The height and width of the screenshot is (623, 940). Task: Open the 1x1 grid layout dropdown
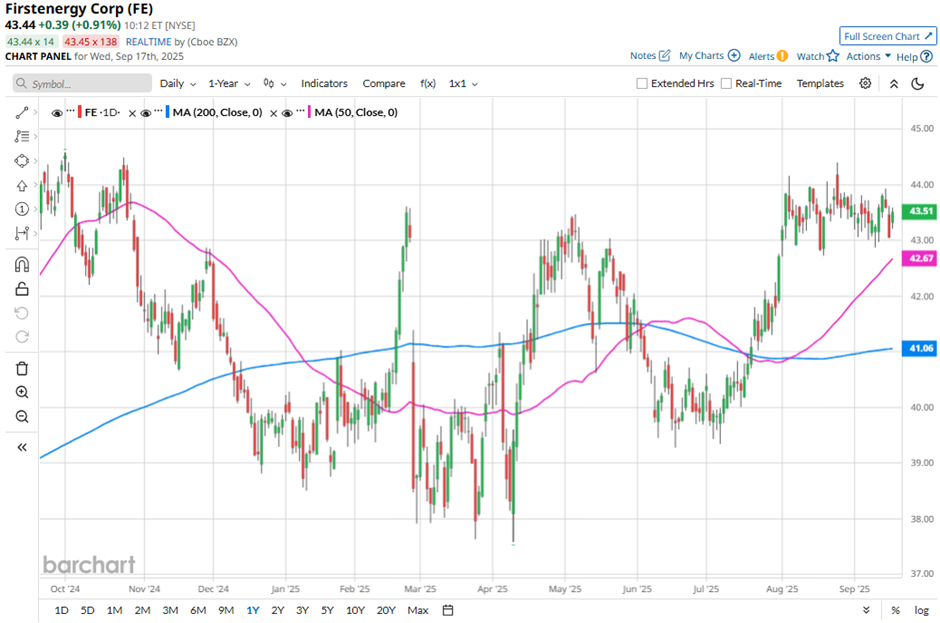pyautogui.click(x=463, y=84)
